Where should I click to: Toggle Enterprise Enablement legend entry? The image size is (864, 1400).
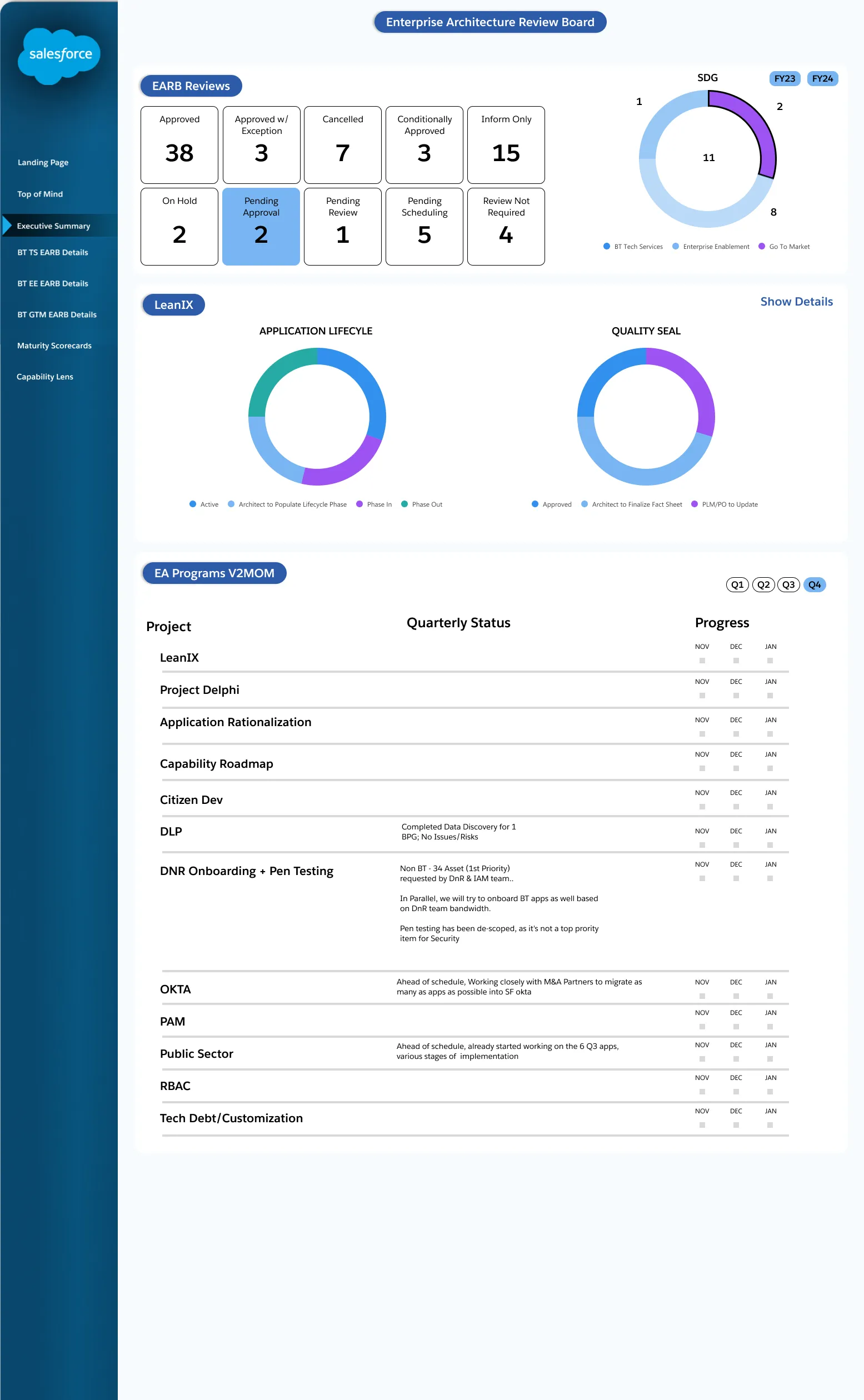[x=711, y=246]
